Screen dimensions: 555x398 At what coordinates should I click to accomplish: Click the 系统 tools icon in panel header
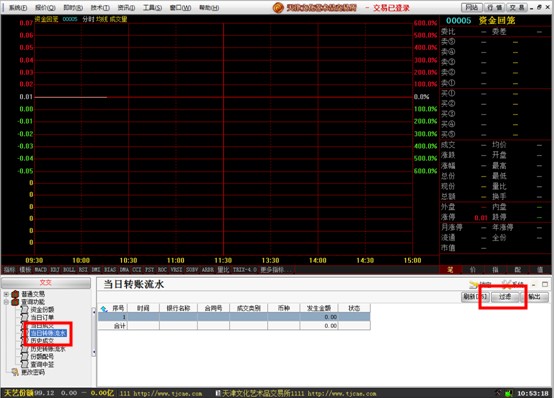506,284
